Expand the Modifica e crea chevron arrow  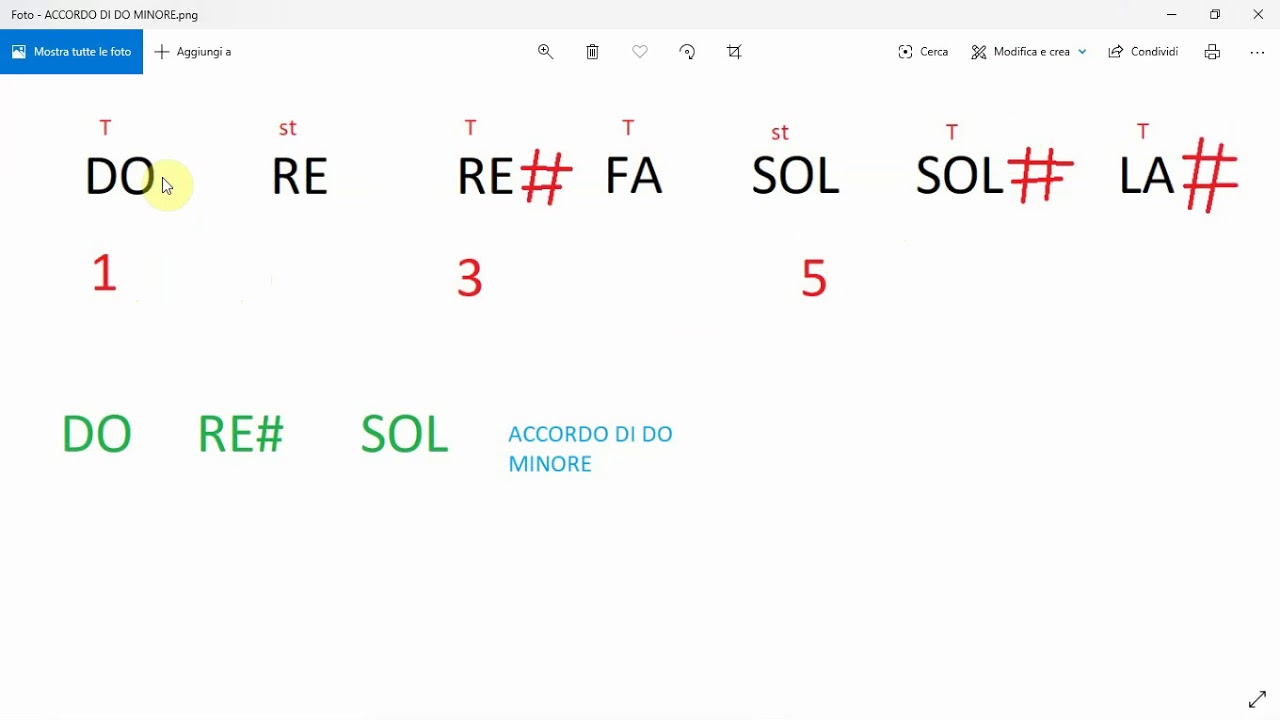click(1082, 52)
